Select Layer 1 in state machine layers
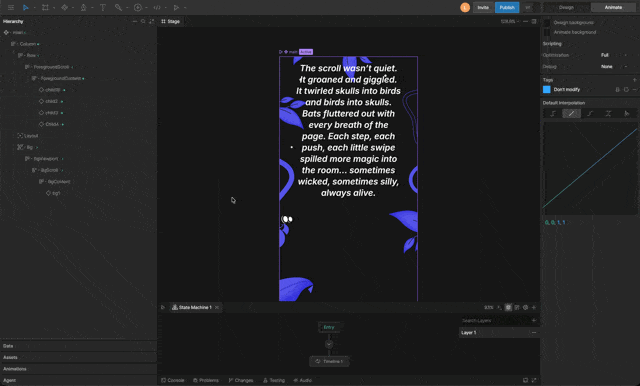 point(499,333)
